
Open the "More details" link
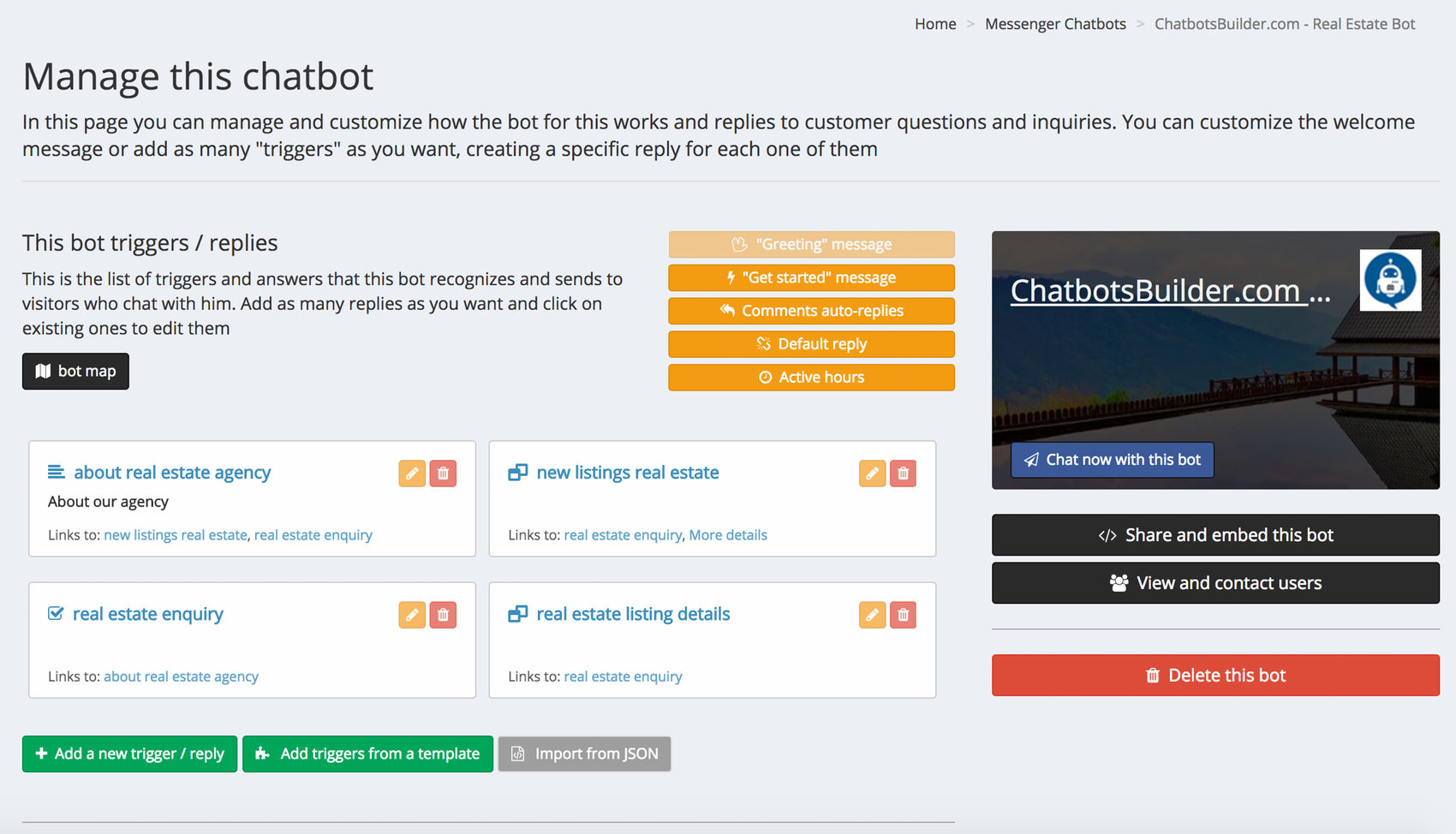tap(728, 534)
